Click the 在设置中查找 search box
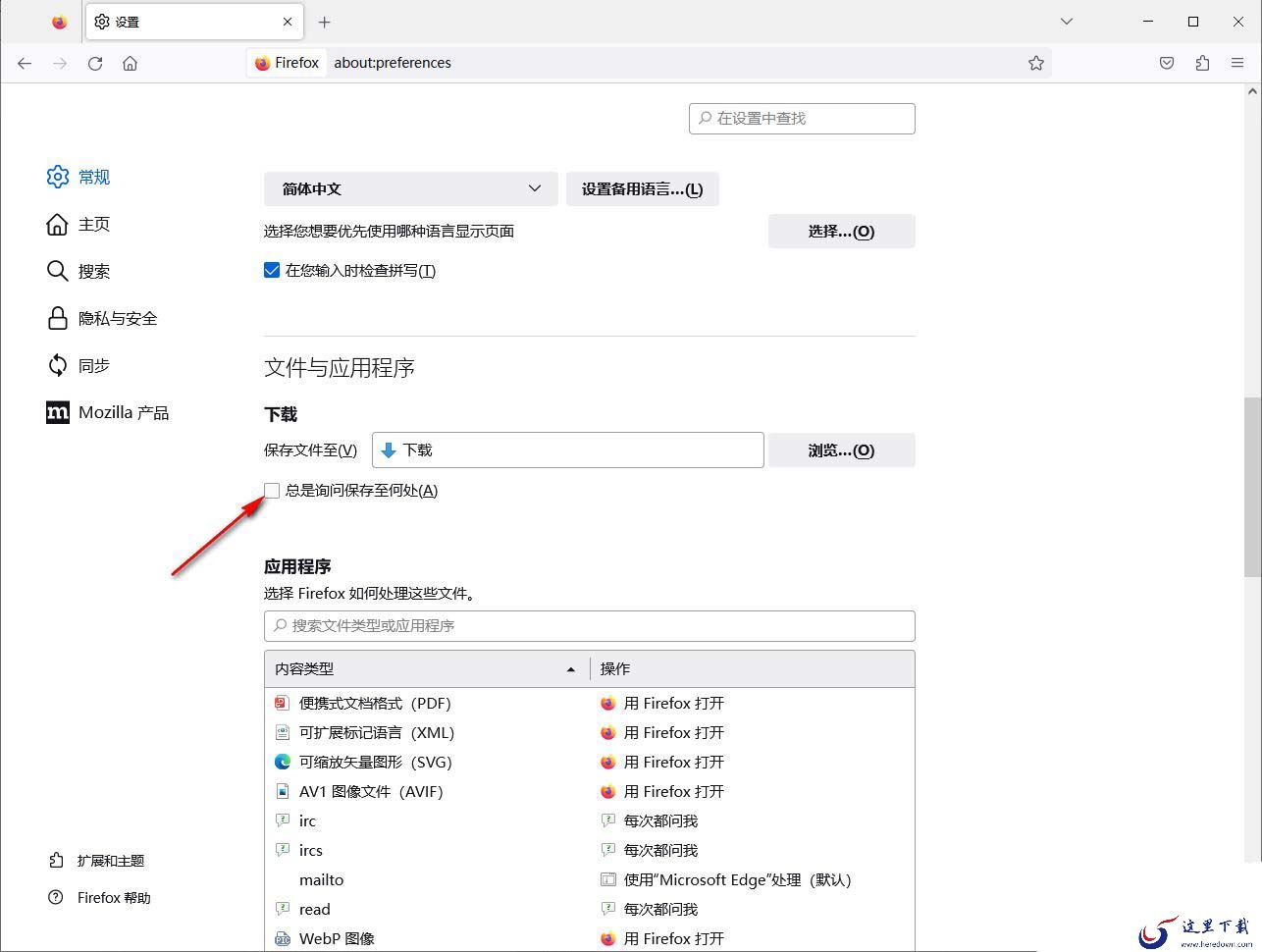This screenshot has height=952, width=1262. (802, 118)
